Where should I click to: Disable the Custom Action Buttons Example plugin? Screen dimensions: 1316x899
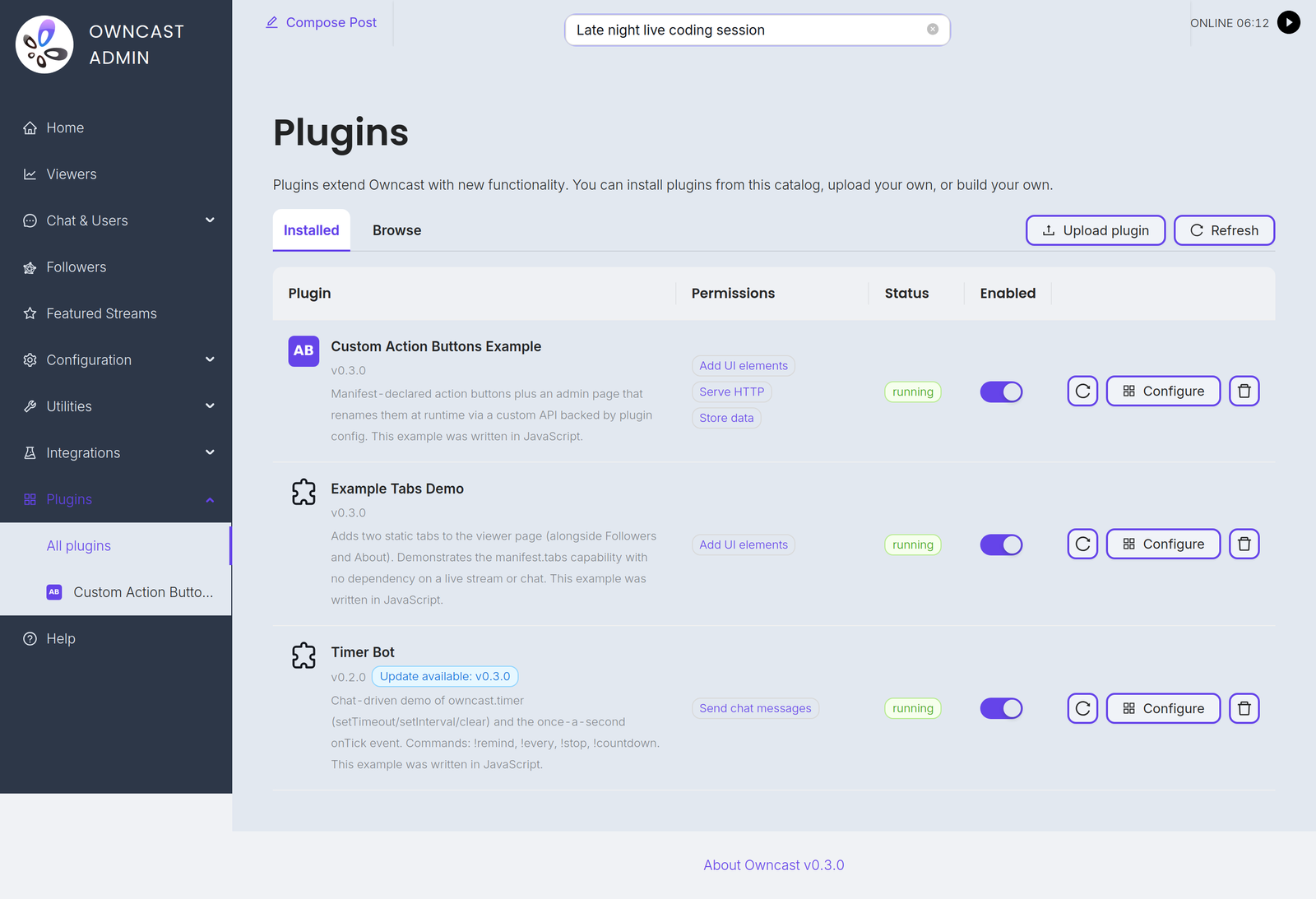pyautogui.click(x=1001, y=392)
